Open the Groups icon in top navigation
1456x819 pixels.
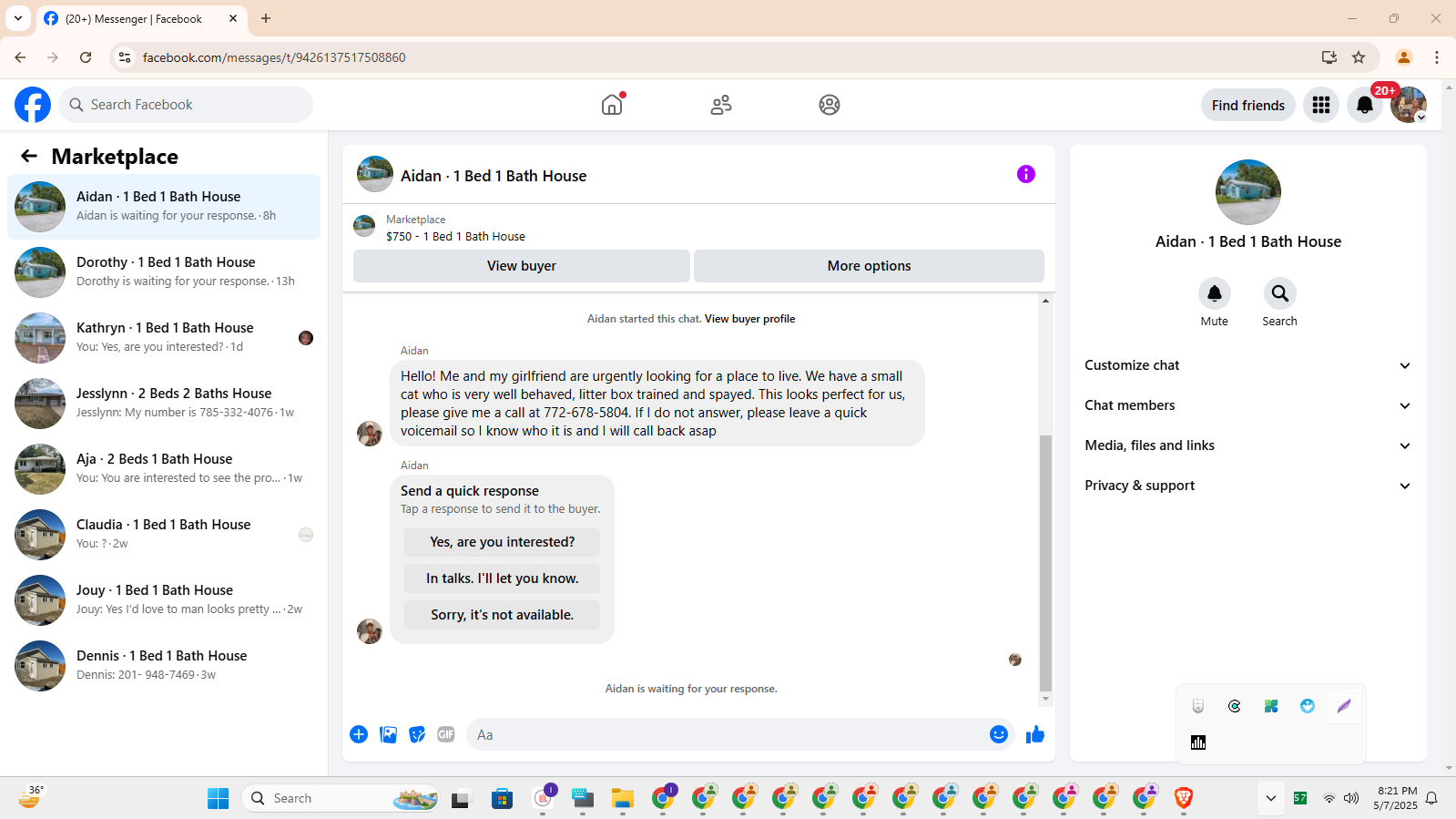tap(830, 105)
